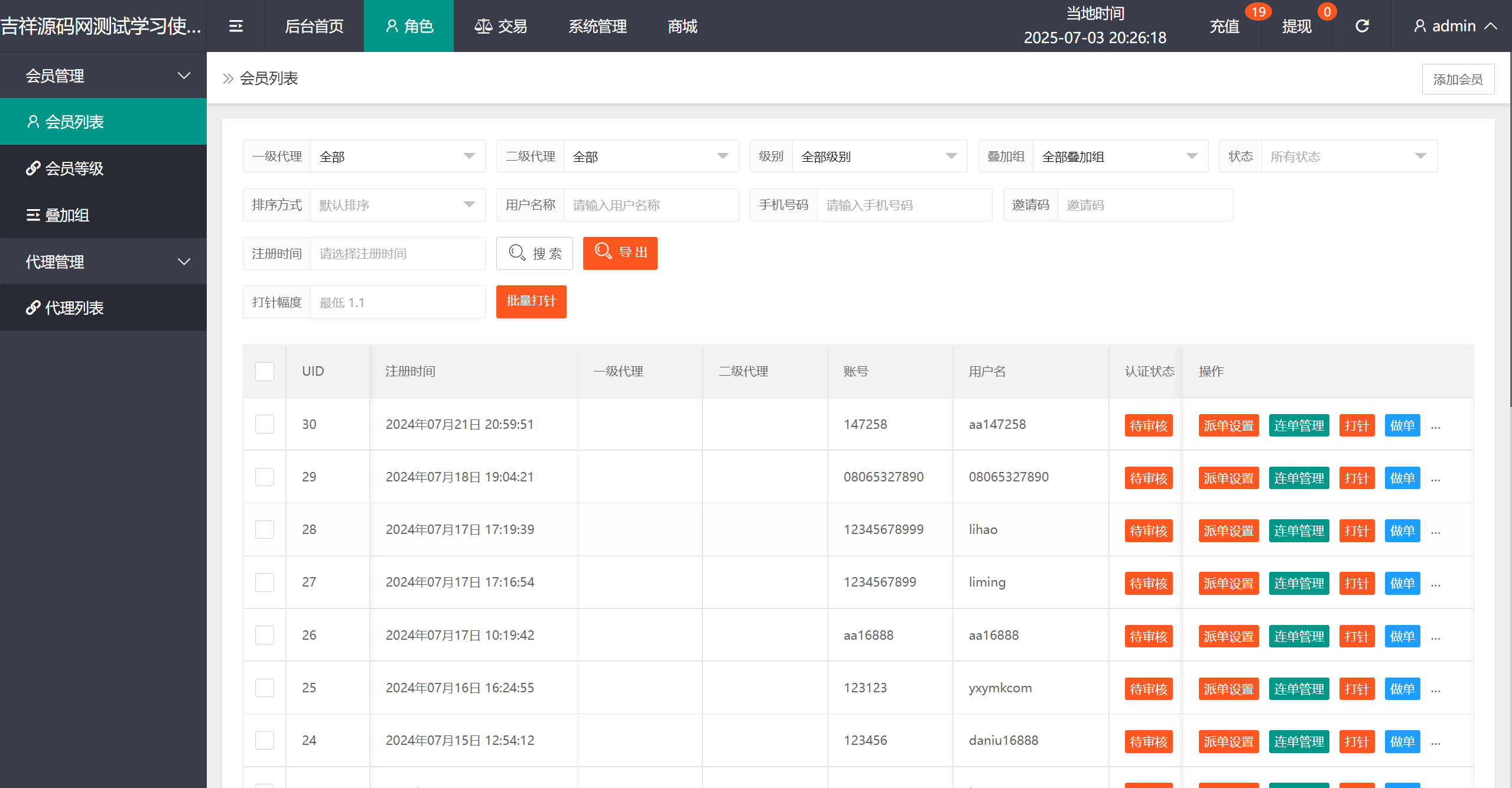Click the ellipsis more icon for UID 28
The width and height of the screenshot is (1512, 788).
[x=1436, y=532]
